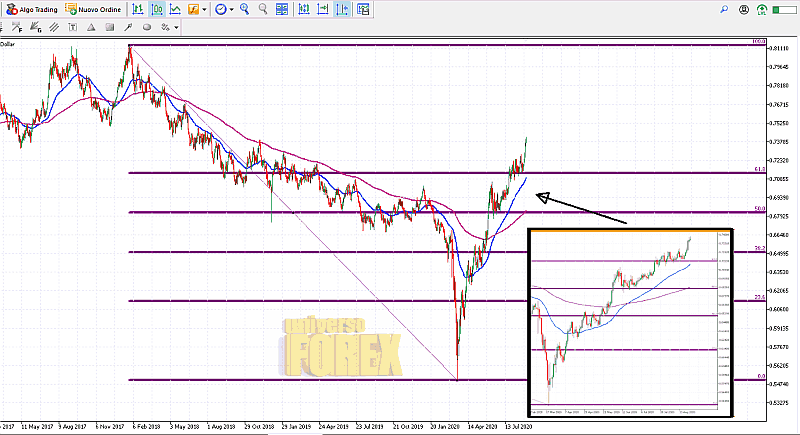Image resolution: width=800 pixels, height=435 pixels.
Task: Enable chart shift to right edge
Action: point(342,9)
